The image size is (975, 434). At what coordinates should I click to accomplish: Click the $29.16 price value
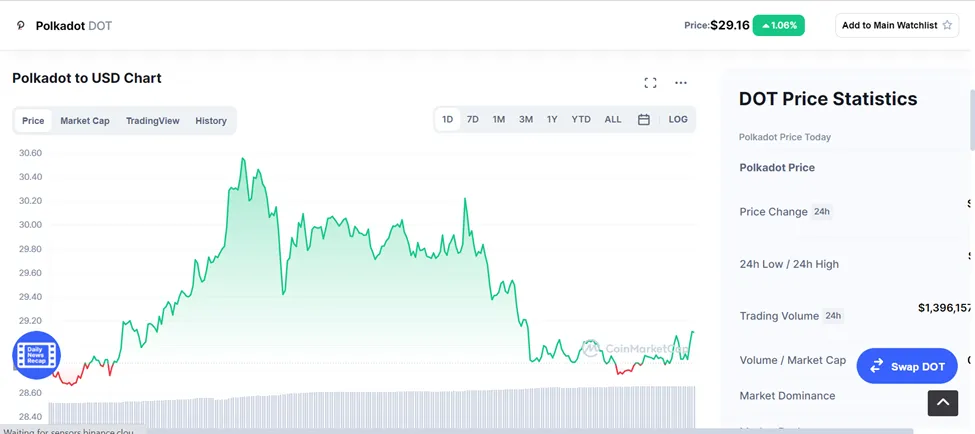coord(730,25)
